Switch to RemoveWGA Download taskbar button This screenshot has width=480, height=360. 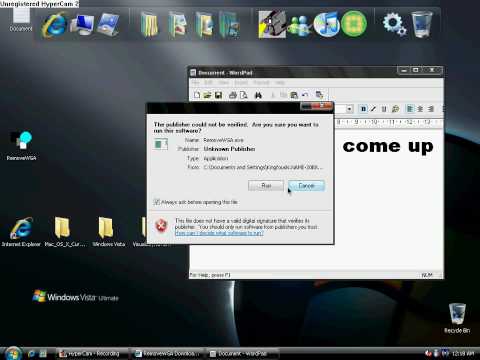168,354
